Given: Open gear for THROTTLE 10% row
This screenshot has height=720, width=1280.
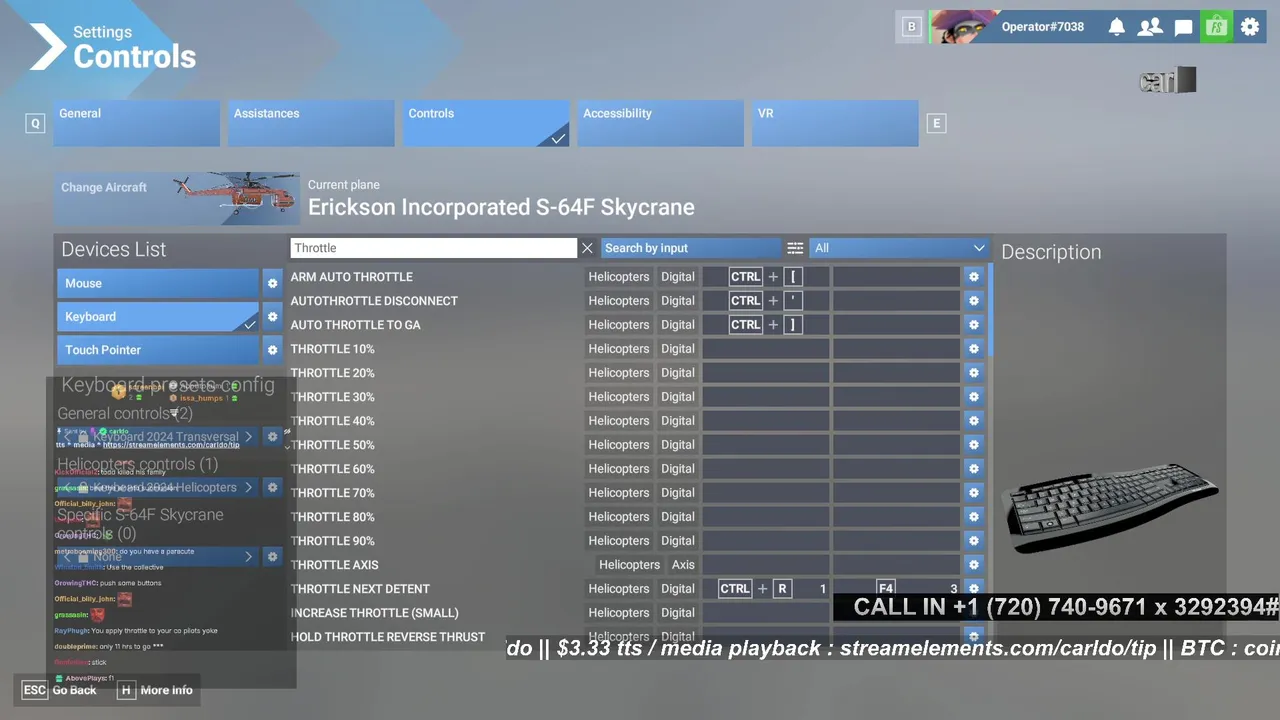Looking at the screenshot, I should point(973,349).
